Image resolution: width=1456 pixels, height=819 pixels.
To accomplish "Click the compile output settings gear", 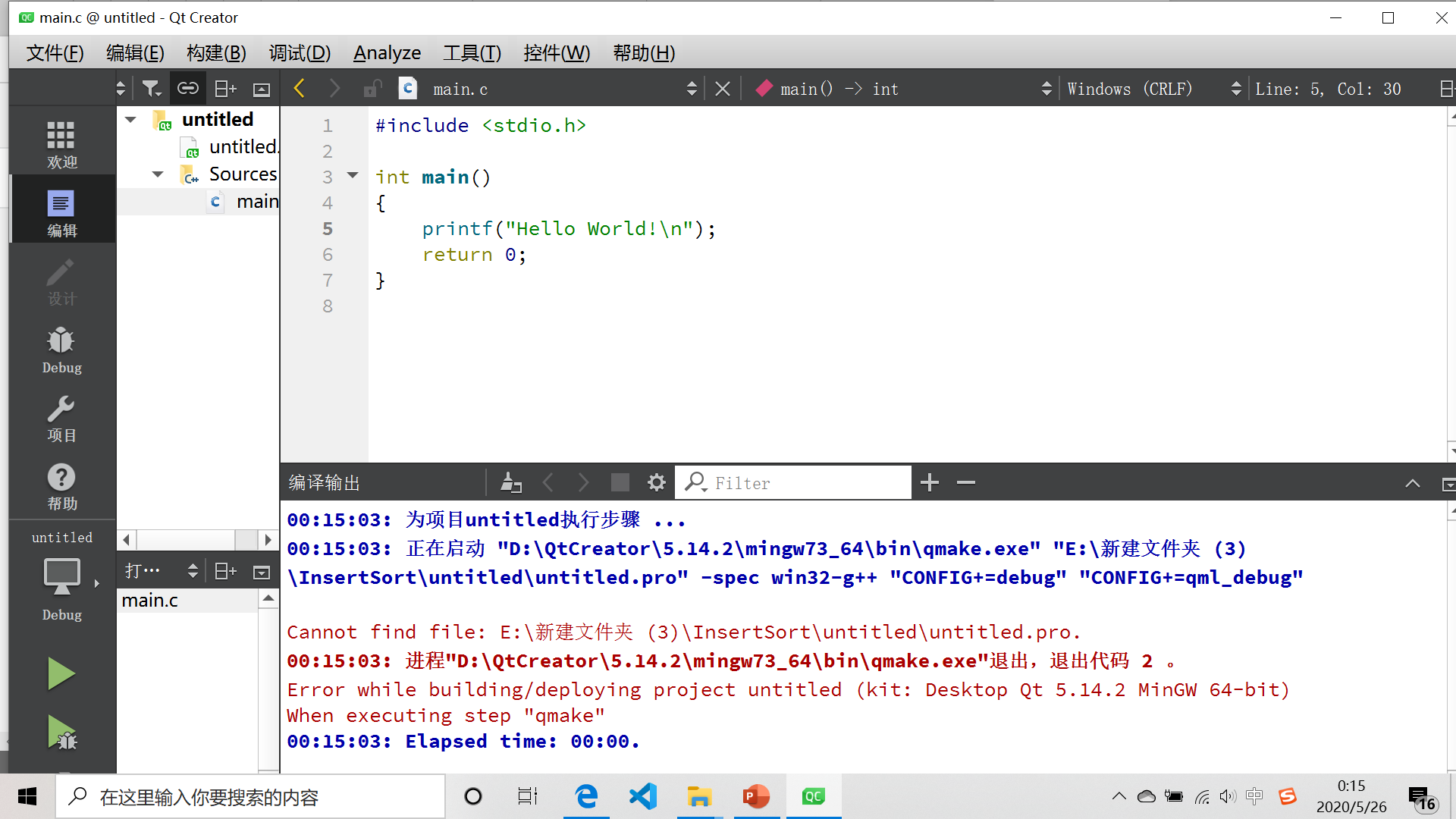I will click(x=656, y=483).
